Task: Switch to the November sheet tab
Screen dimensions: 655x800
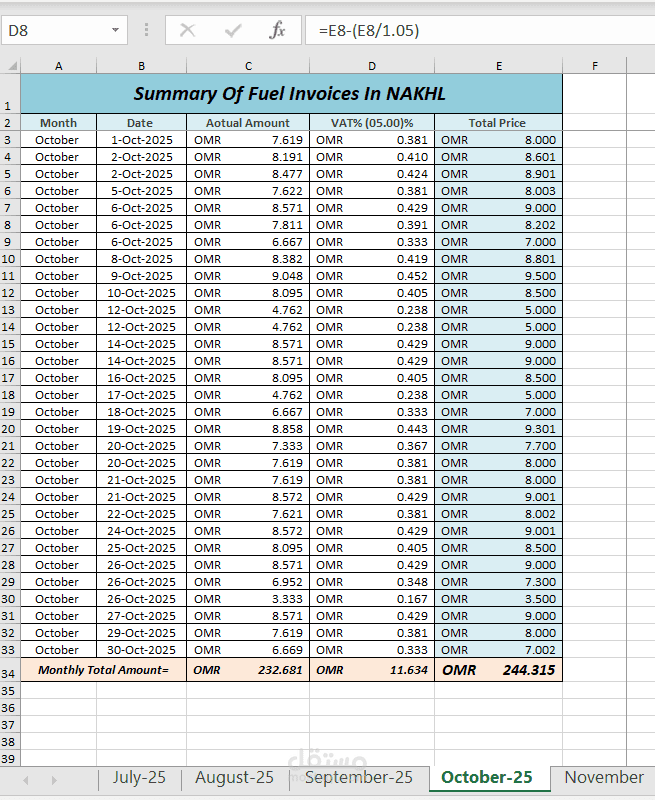Action: click(603, 777)
